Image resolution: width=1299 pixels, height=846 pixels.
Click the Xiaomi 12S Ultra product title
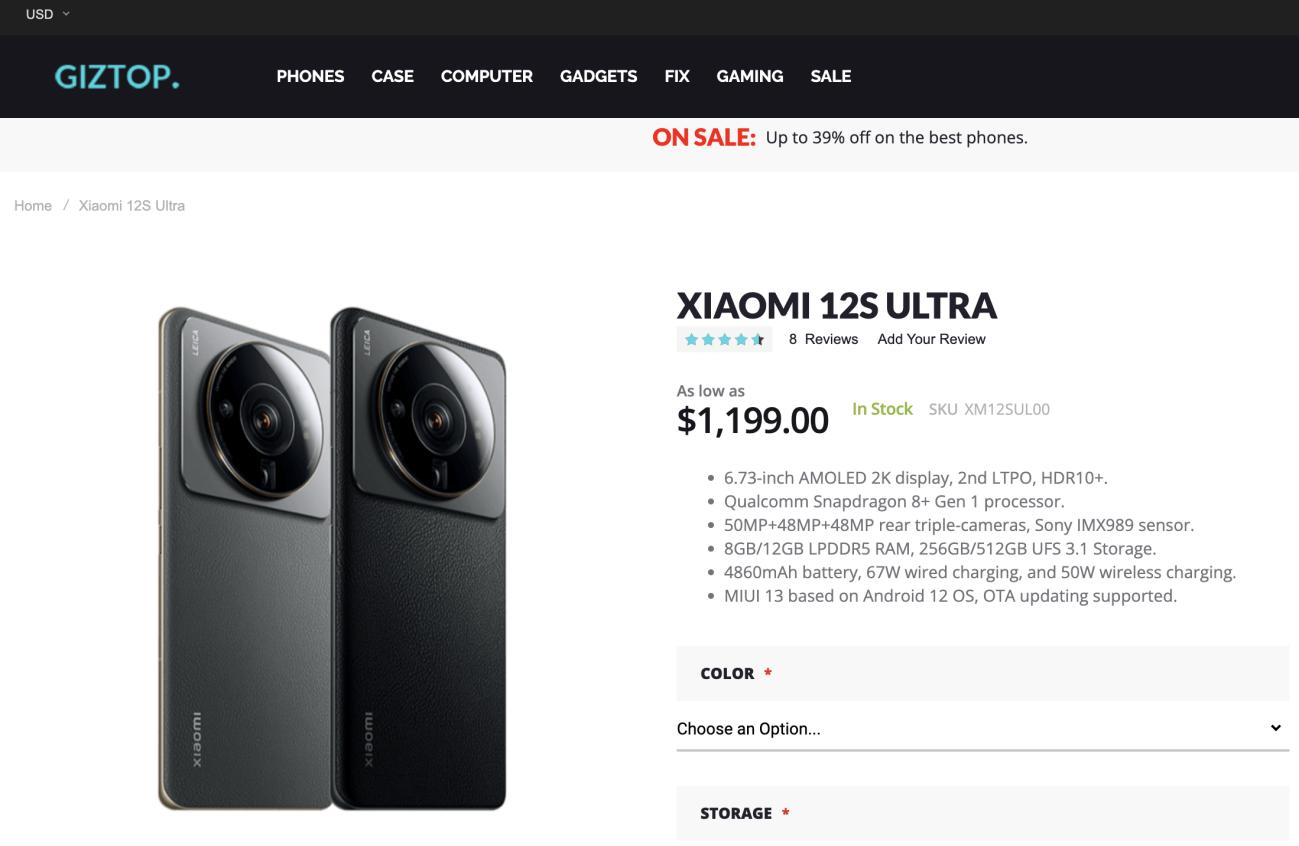tap(836, 305)
